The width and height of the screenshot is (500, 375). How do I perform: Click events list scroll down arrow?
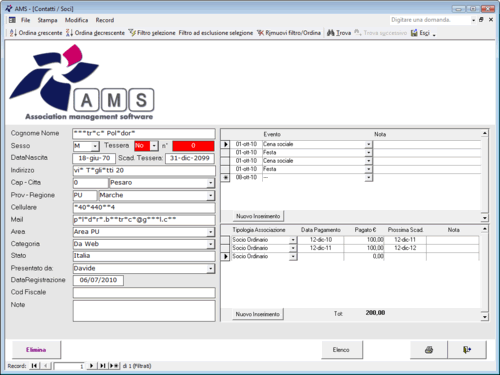485,218
